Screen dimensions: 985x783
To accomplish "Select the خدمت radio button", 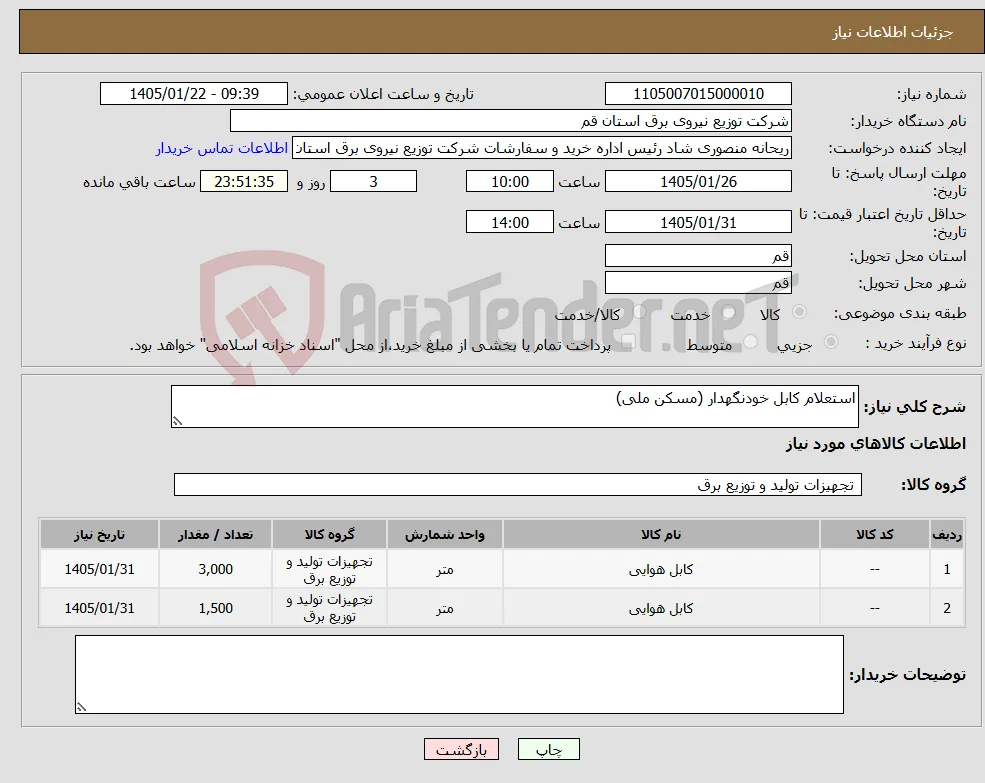I will pyautogui.click(x=729, y=312).
